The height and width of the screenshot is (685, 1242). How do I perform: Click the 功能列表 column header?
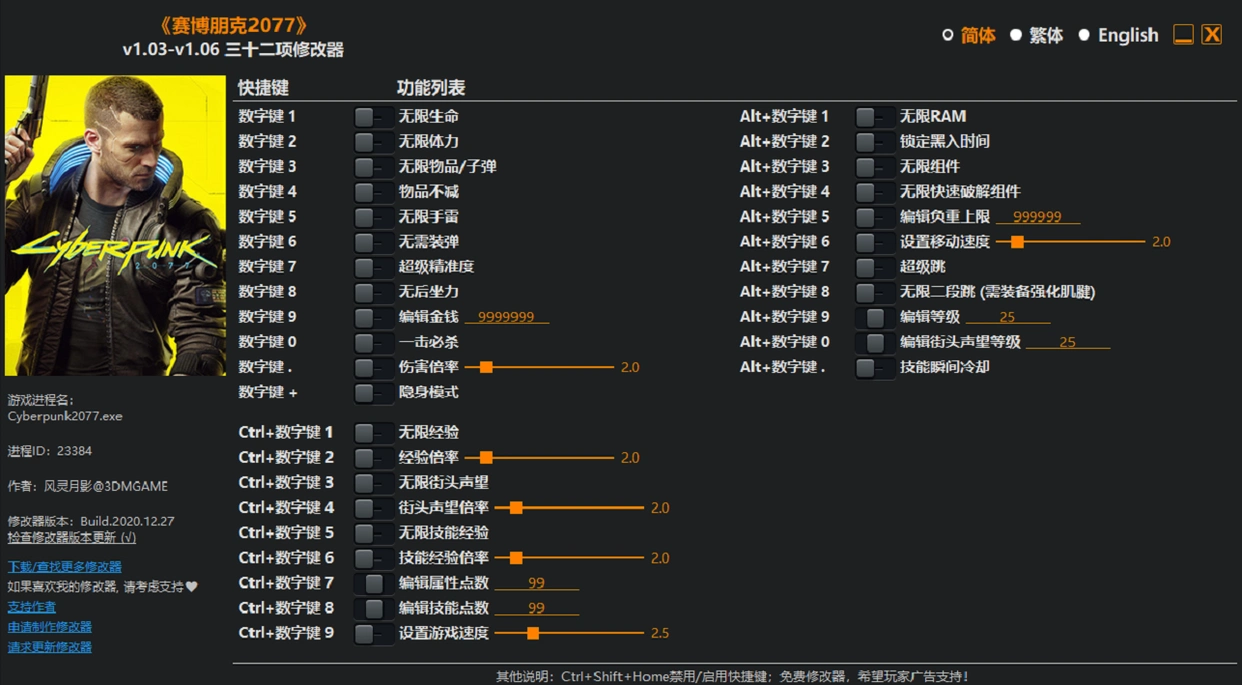431,88
